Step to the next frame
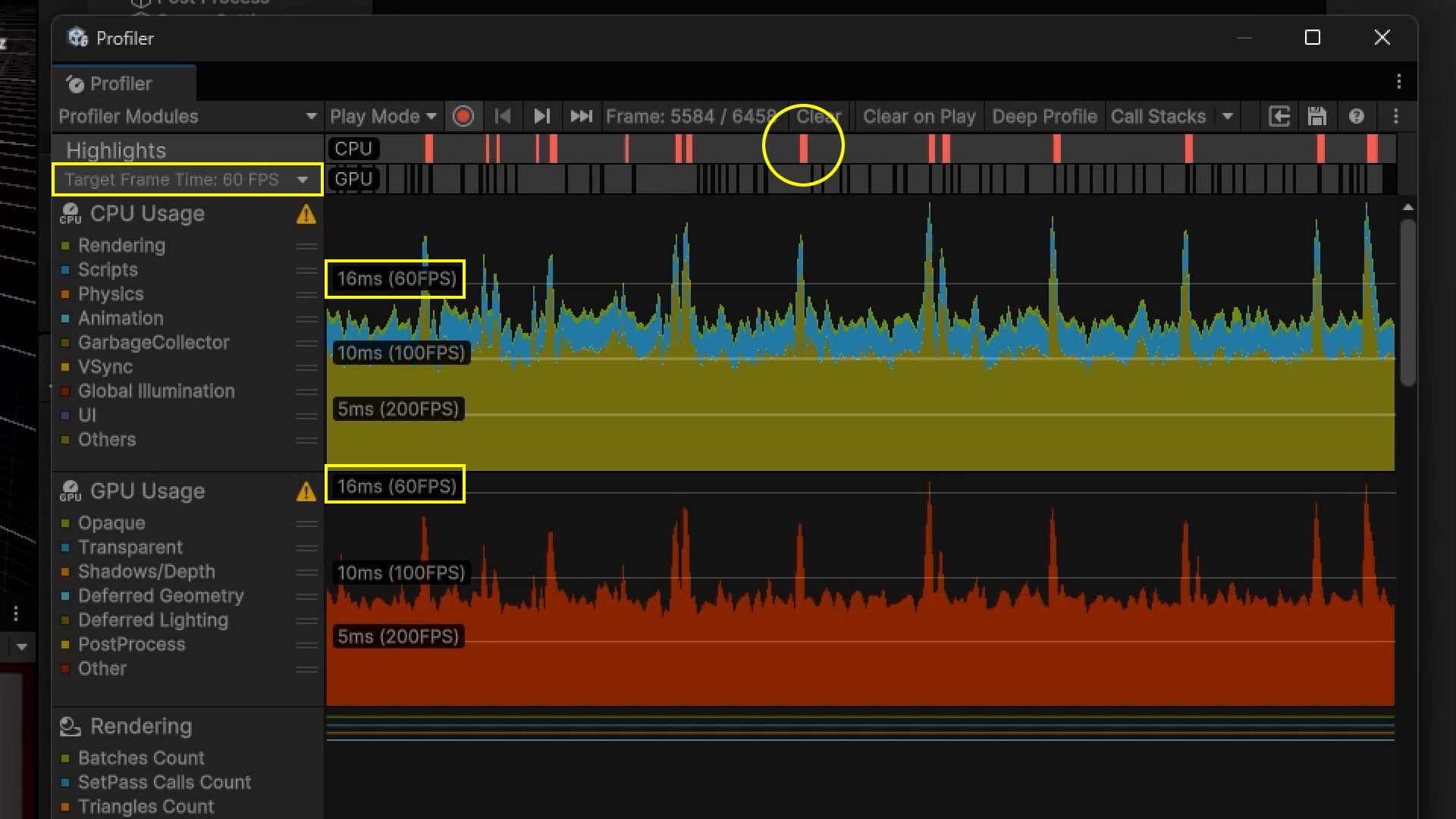This screenshot has width=1456, height=819. pyautogui.click(x=541, y=117)
